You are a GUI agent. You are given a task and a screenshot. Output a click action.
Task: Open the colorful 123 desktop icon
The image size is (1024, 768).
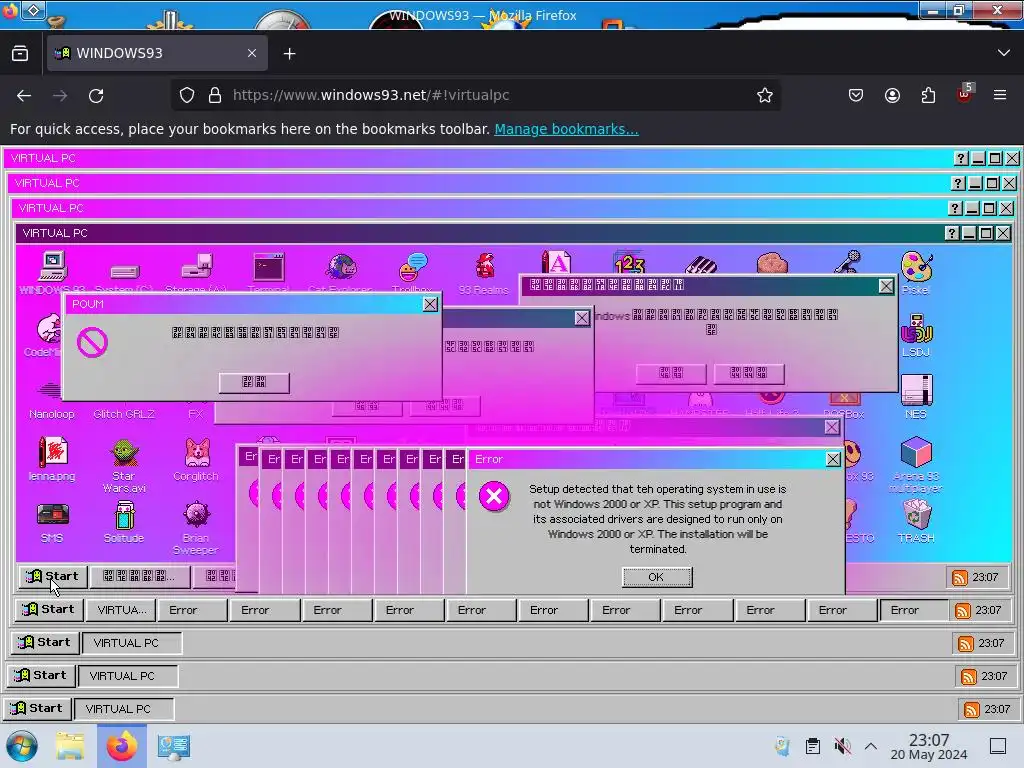pos(629,263)
